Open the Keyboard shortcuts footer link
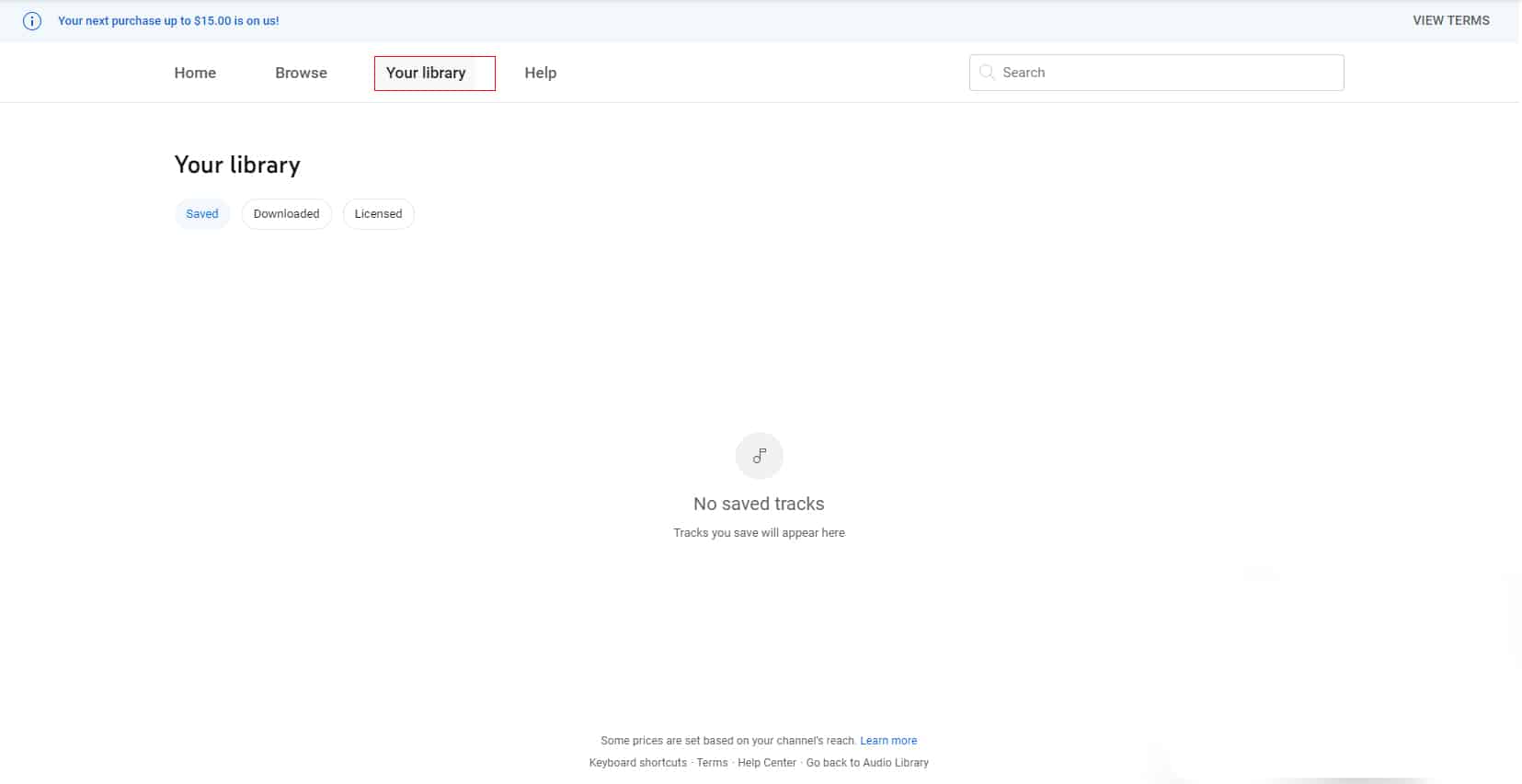Viewport: 1522px width, 784px height. coord(637,763)
